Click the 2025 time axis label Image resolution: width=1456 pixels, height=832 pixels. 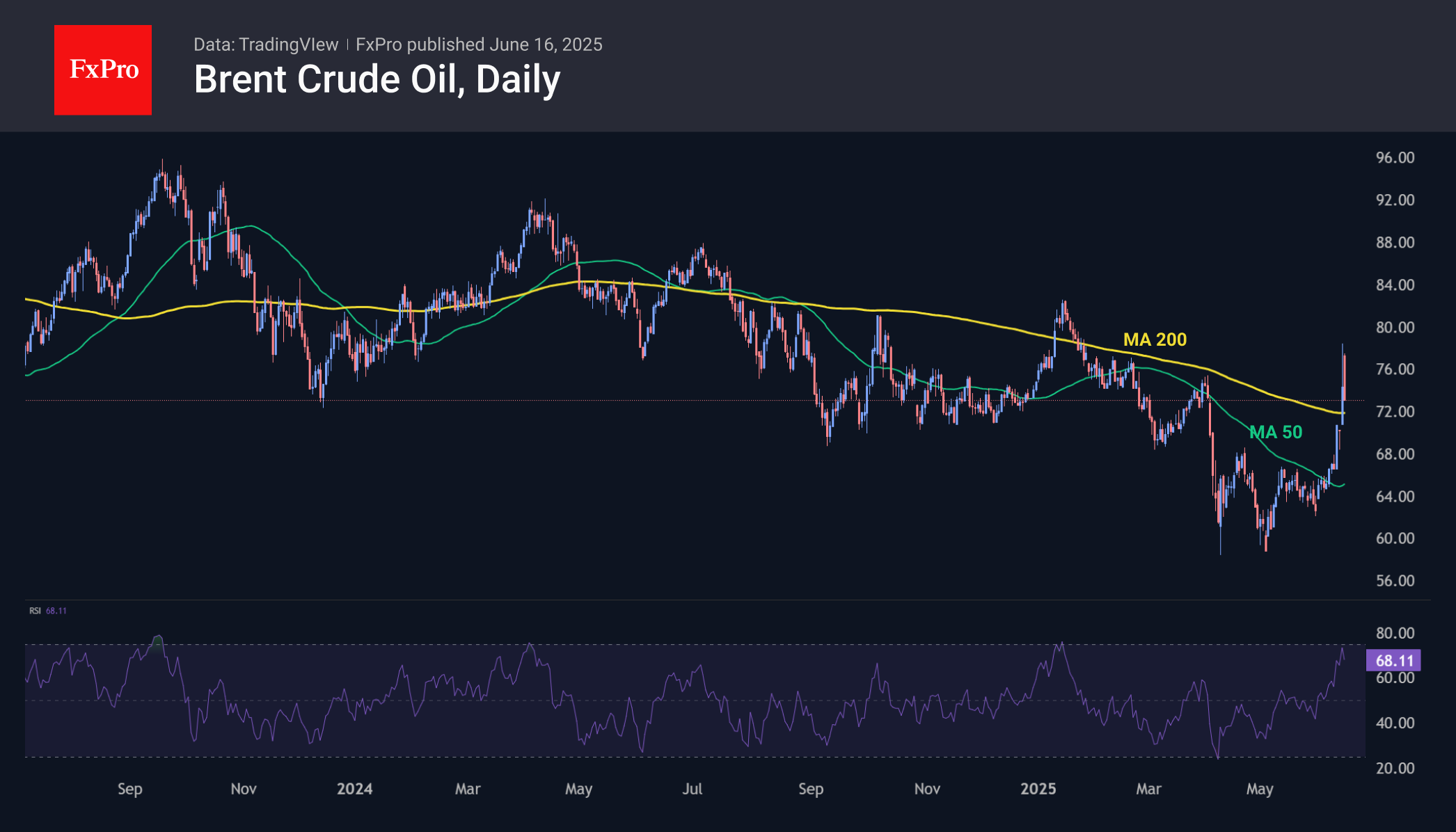[x=1038, y=789]
